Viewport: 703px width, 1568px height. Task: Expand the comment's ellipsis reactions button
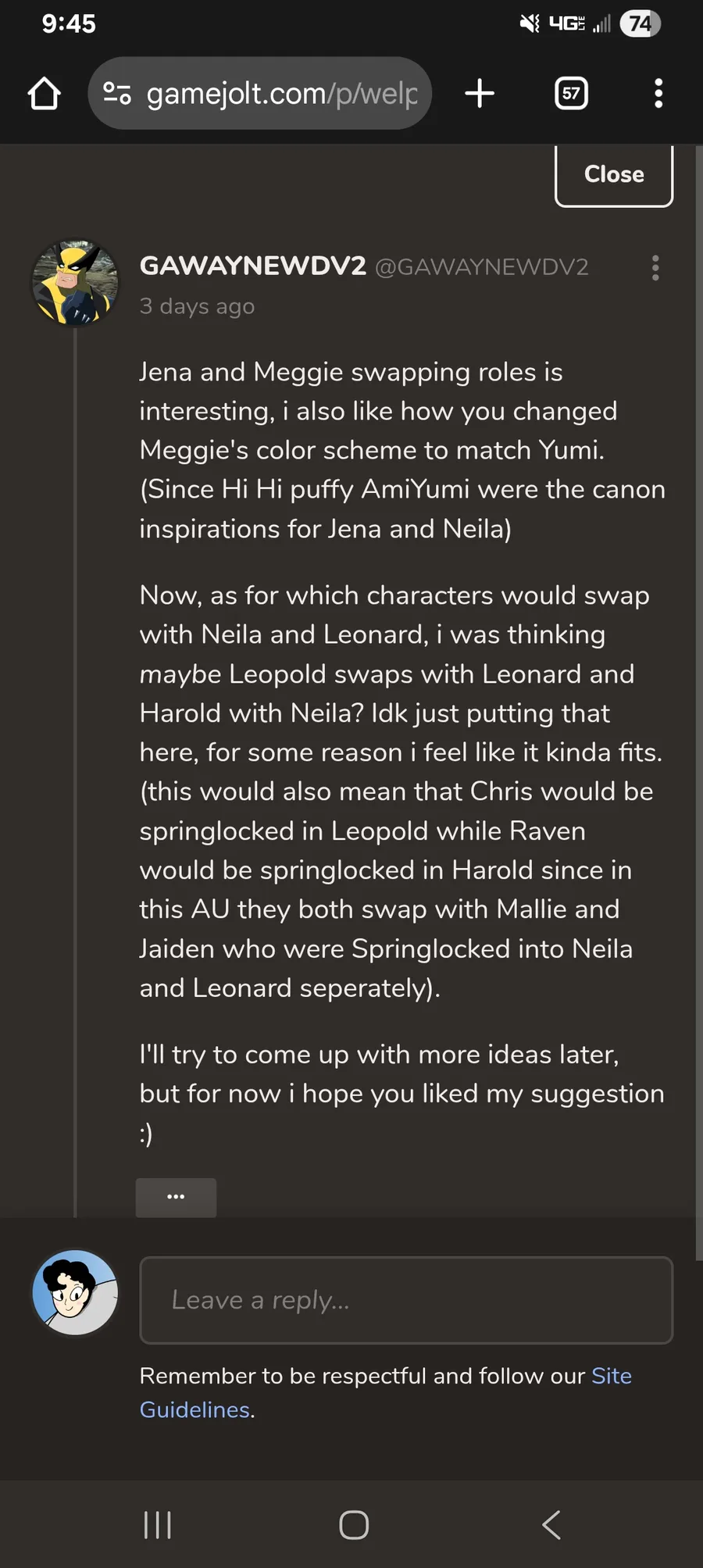(x=176, y=1197)
